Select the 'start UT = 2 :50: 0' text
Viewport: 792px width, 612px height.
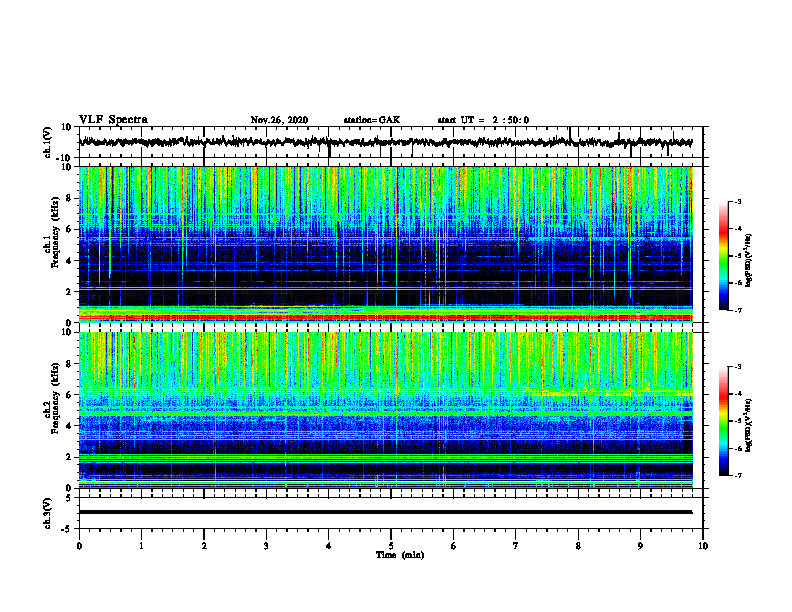point(483,120)
